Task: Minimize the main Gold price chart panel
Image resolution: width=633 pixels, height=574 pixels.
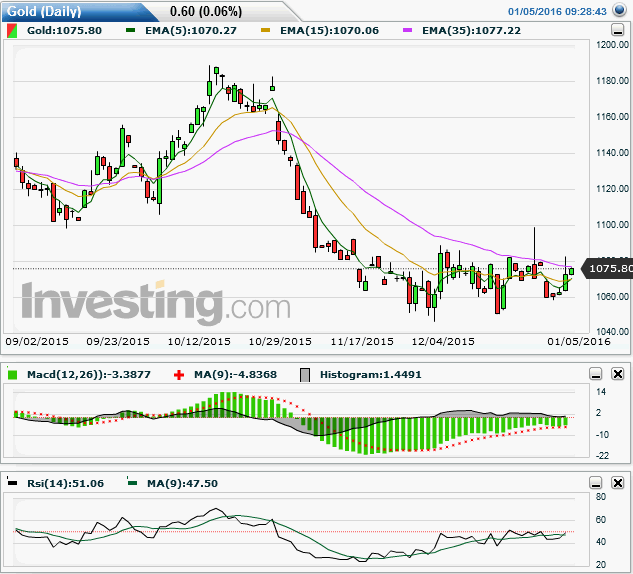Action: click(x=618, y=30)
